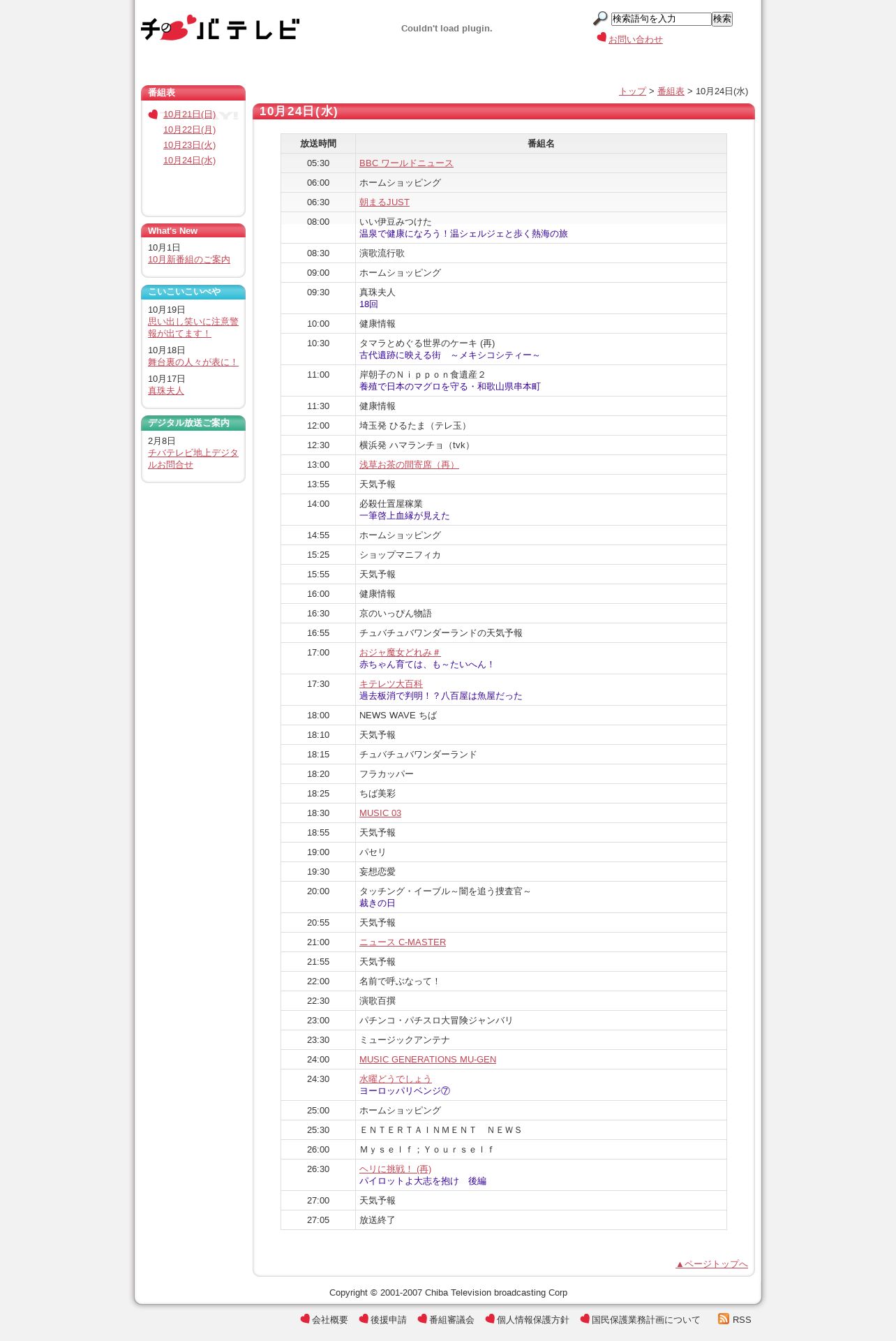Viewport: 896px width, 1341px height.
Task: Open 10月新番組のご案内 link
Action: pos(189,260)
